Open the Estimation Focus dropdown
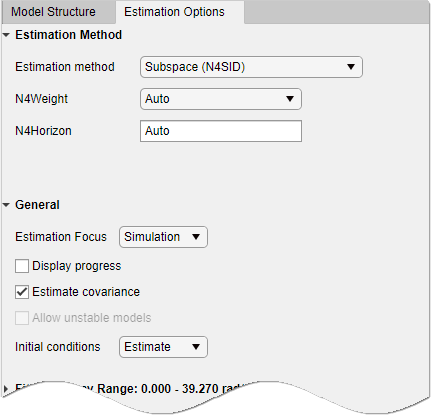Viewport: 433px width, 418px height. (x=163, y=237)
